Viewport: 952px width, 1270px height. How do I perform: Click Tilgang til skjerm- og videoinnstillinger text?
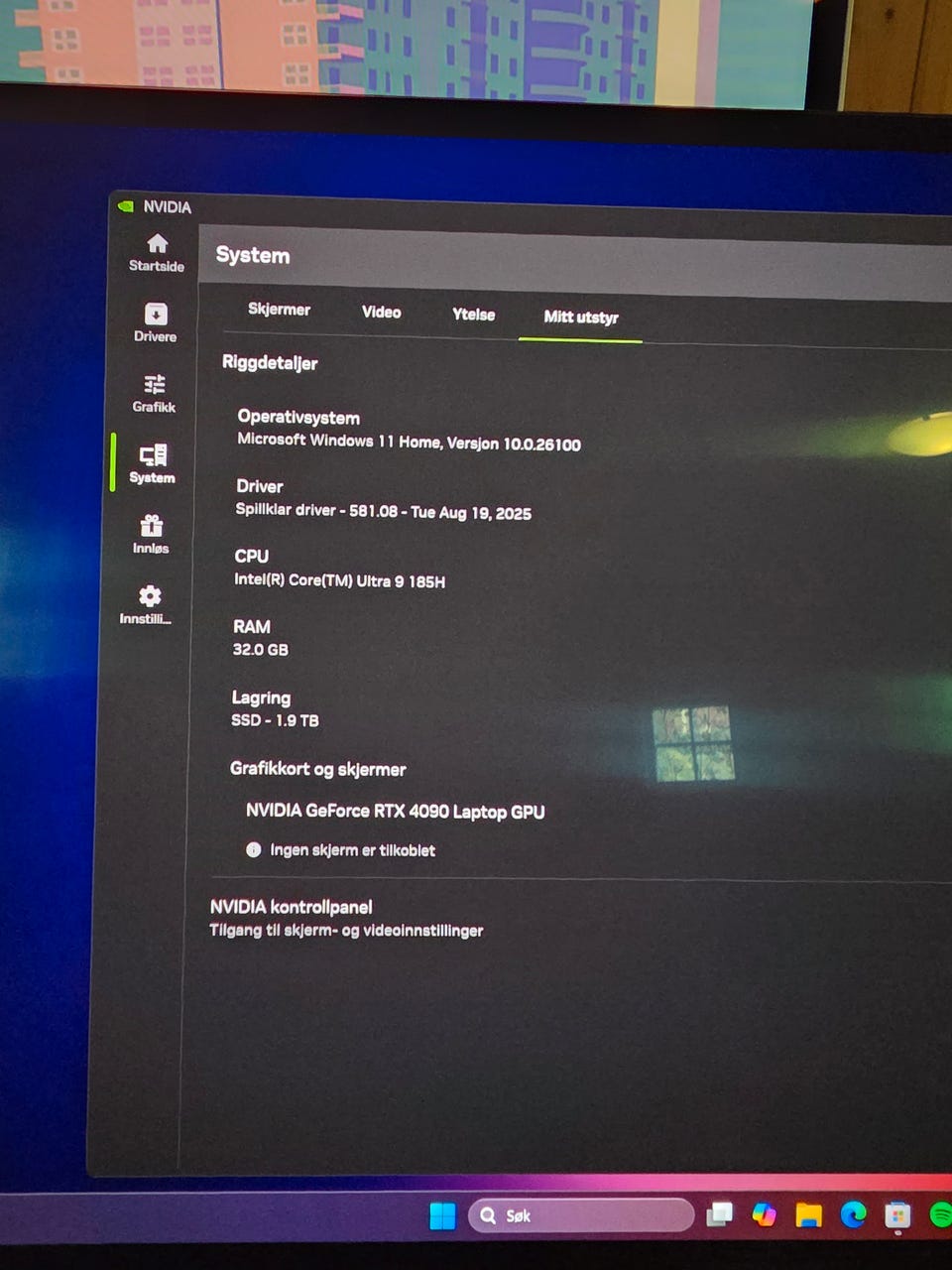click(346, 931)
